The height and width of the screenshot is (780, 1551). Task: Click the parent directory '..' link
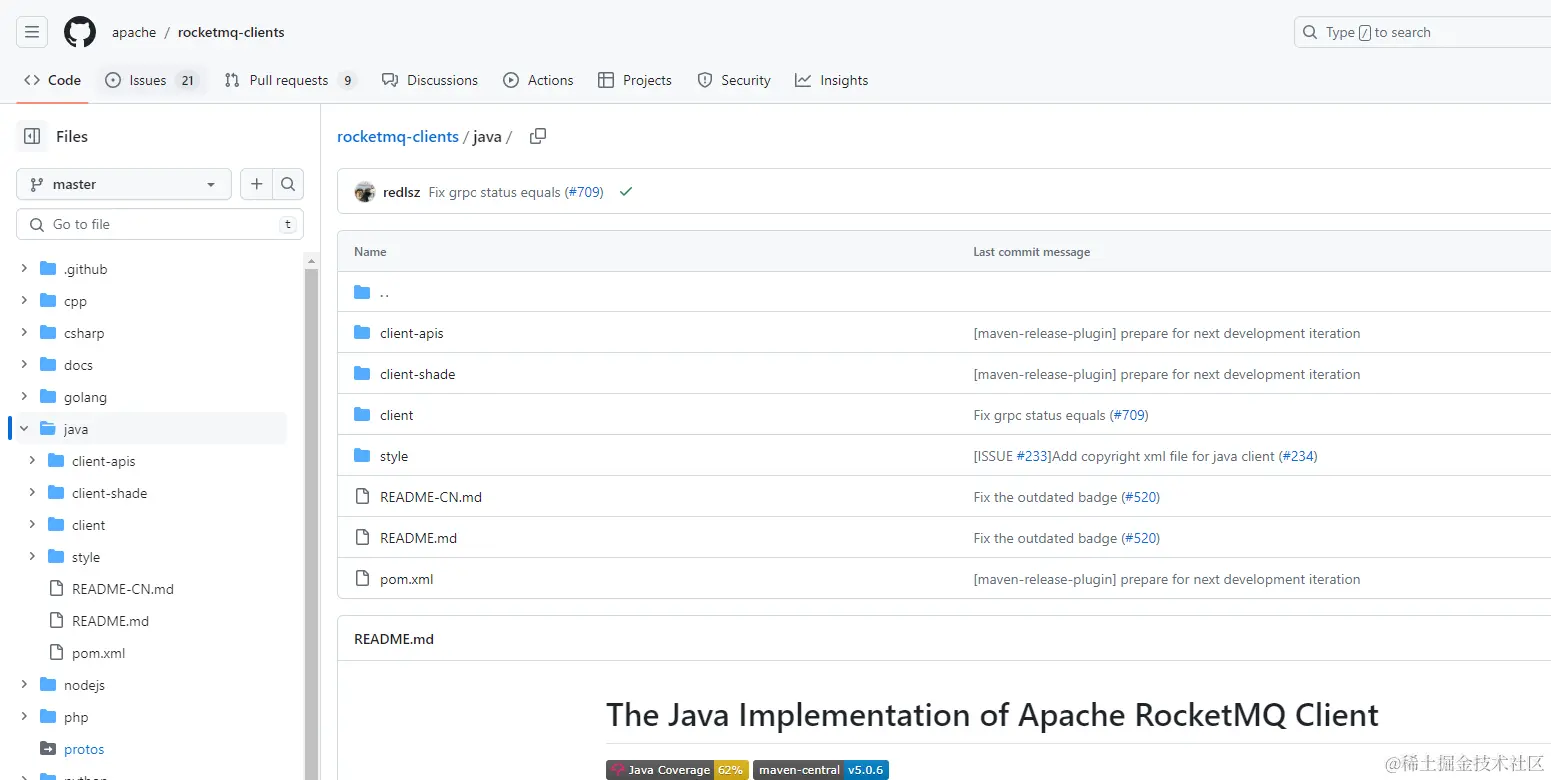coord(385,292)
